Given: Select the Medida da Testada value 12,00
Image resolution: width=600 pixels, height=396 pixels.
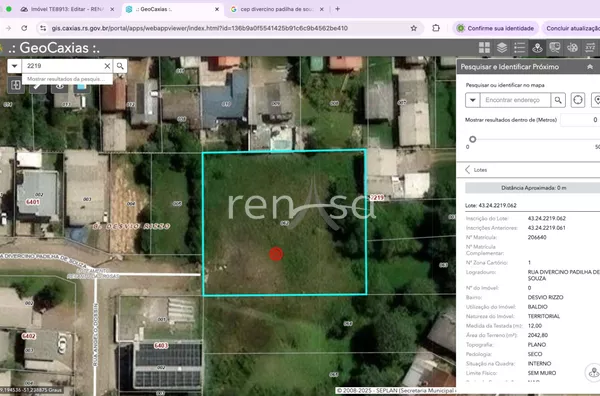Looking at the screenshot, I should [535, 326].
